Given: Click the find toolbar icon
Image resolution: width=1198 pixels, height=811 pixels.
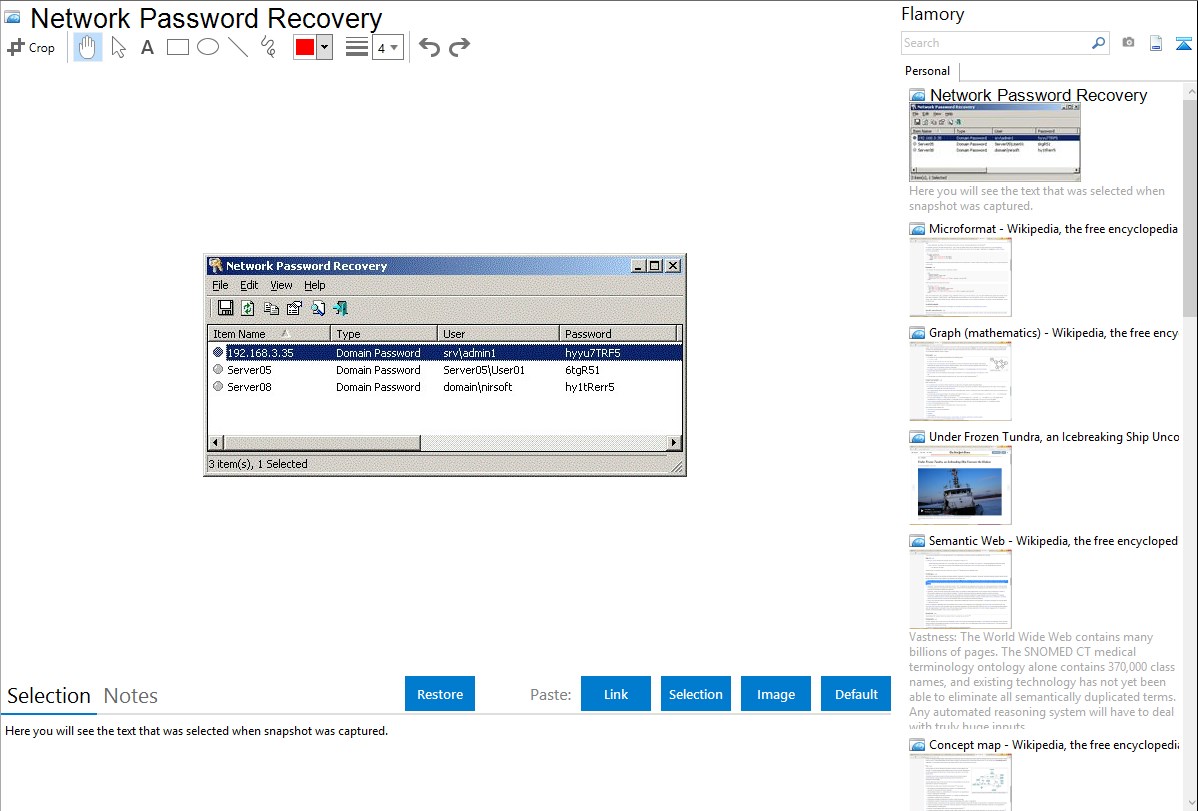Looking at the screenshot, I should (318, 308).
